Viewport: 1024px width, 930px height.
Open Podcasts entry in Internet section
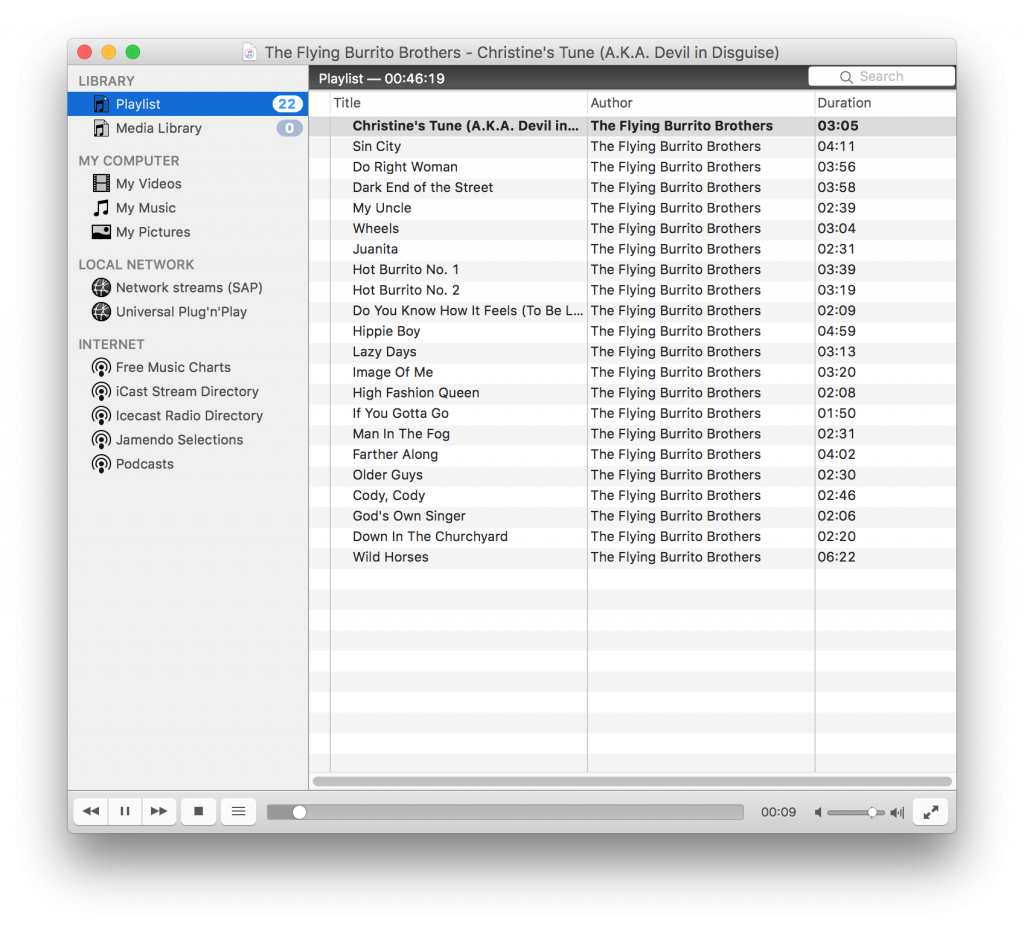pyautogui.click(x=188, y=464)
